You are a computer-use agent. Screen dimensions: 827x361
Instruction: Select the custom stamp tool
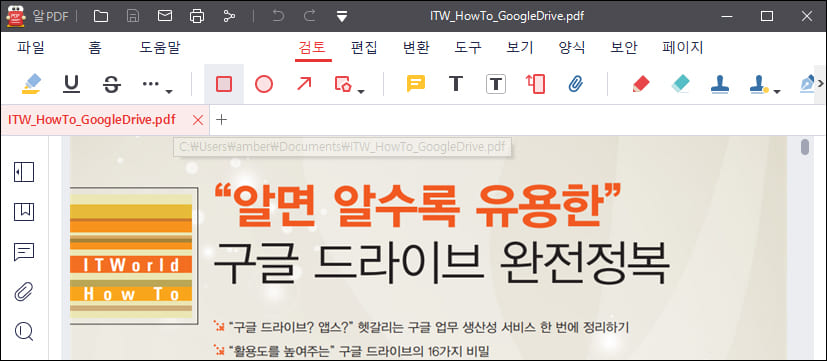(x=758, y=84)
